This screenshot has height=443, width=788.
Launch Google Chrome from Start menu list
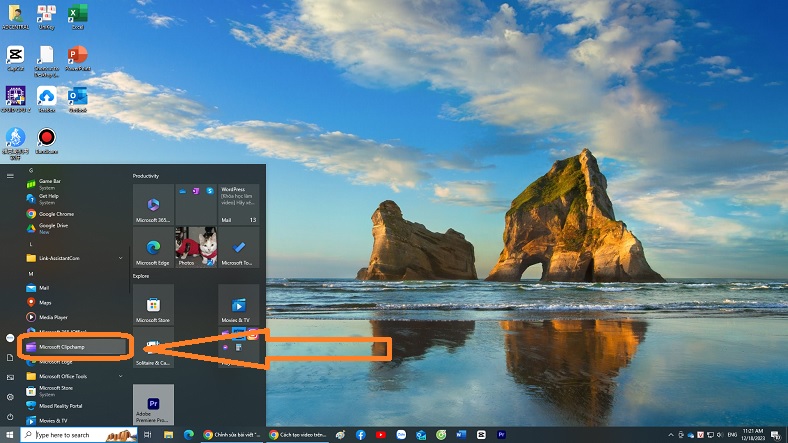tap(56, 213)
